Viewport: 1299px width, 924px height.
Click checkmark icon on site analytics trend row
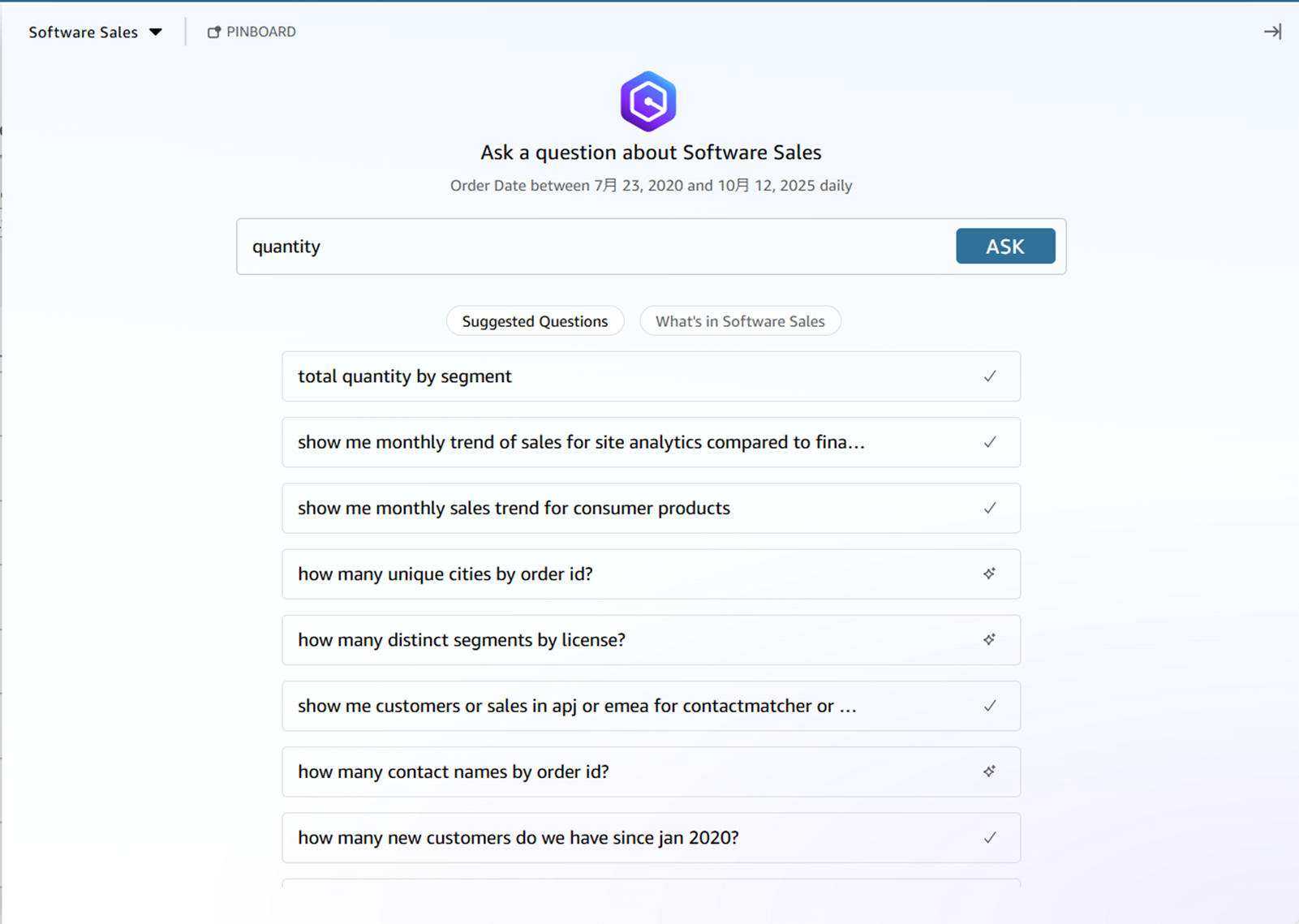point(990,442)
